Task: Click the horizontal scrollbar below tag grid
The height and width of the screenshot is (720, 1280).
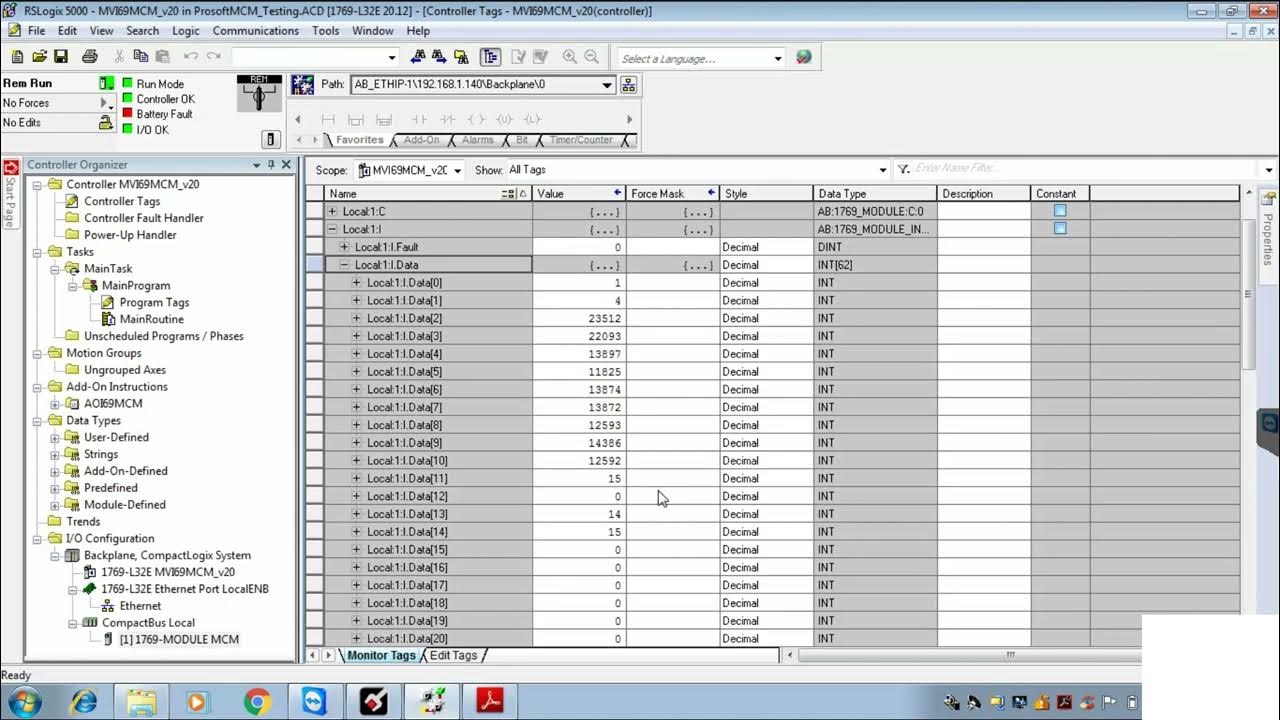Action: point(1010,656)
